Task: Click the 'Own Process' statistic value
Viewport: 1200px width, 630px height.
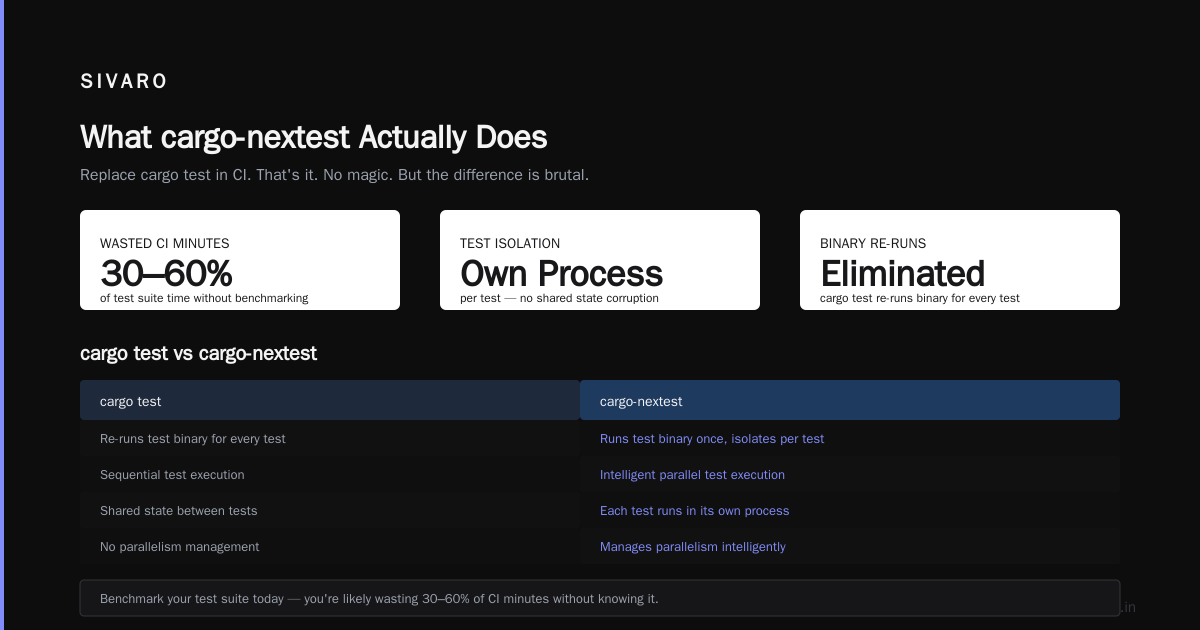Action: click(x=561, y=273)
